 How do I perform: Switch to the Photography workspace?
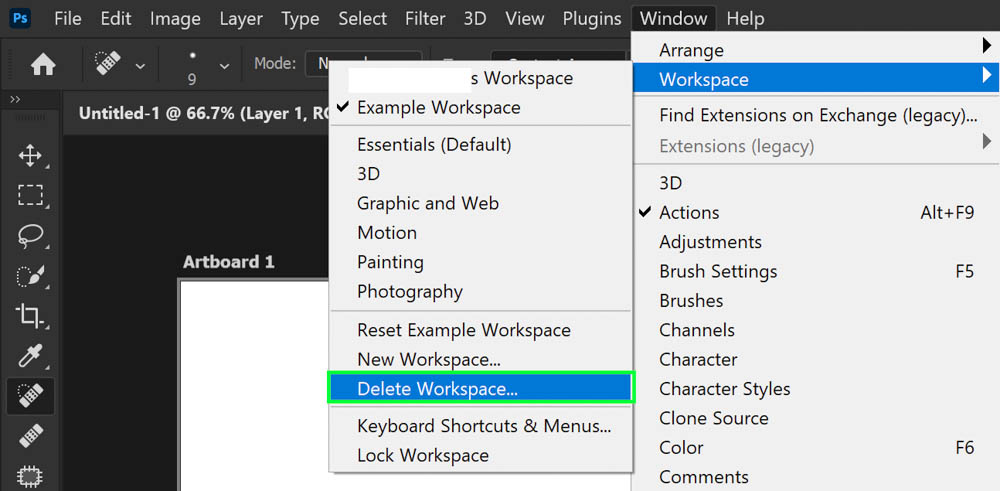(x=481, y=291)
